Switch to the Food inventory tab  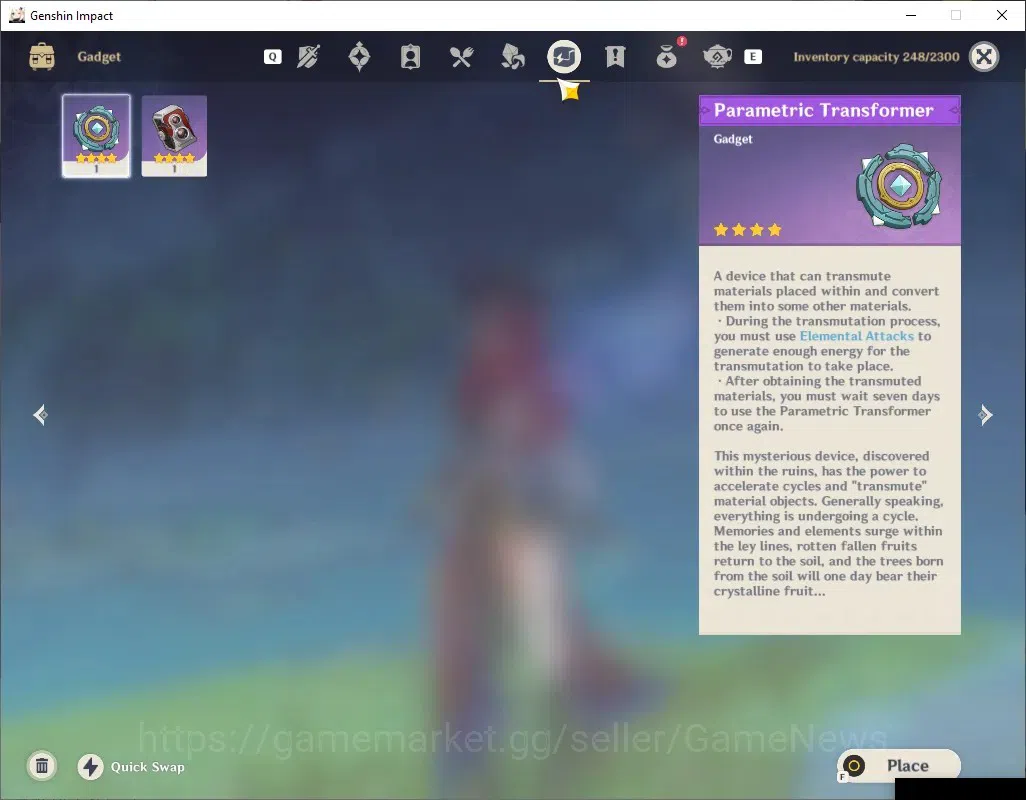pos(461,57)
